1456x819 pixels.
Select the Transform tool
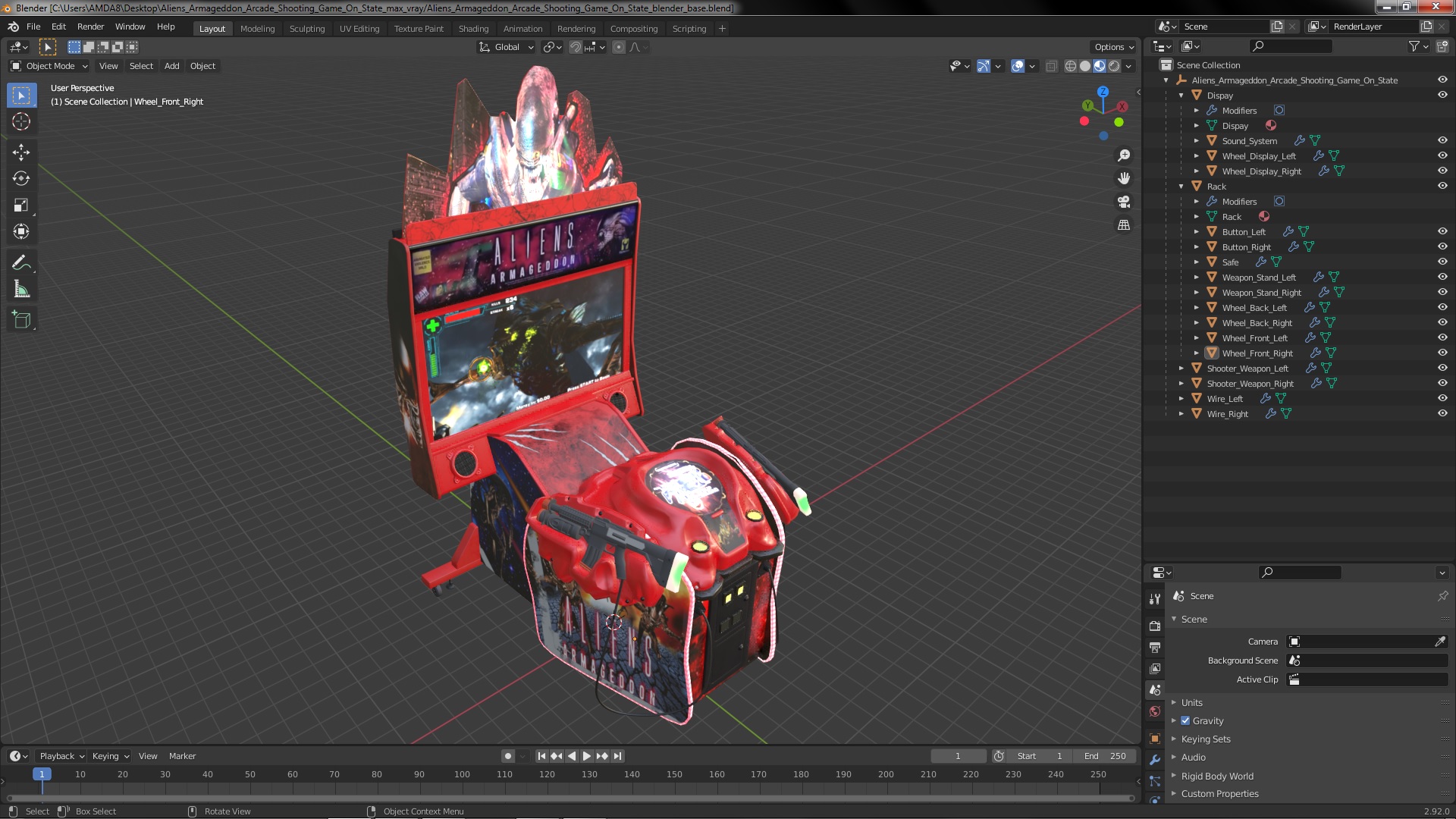coord(21,231)
